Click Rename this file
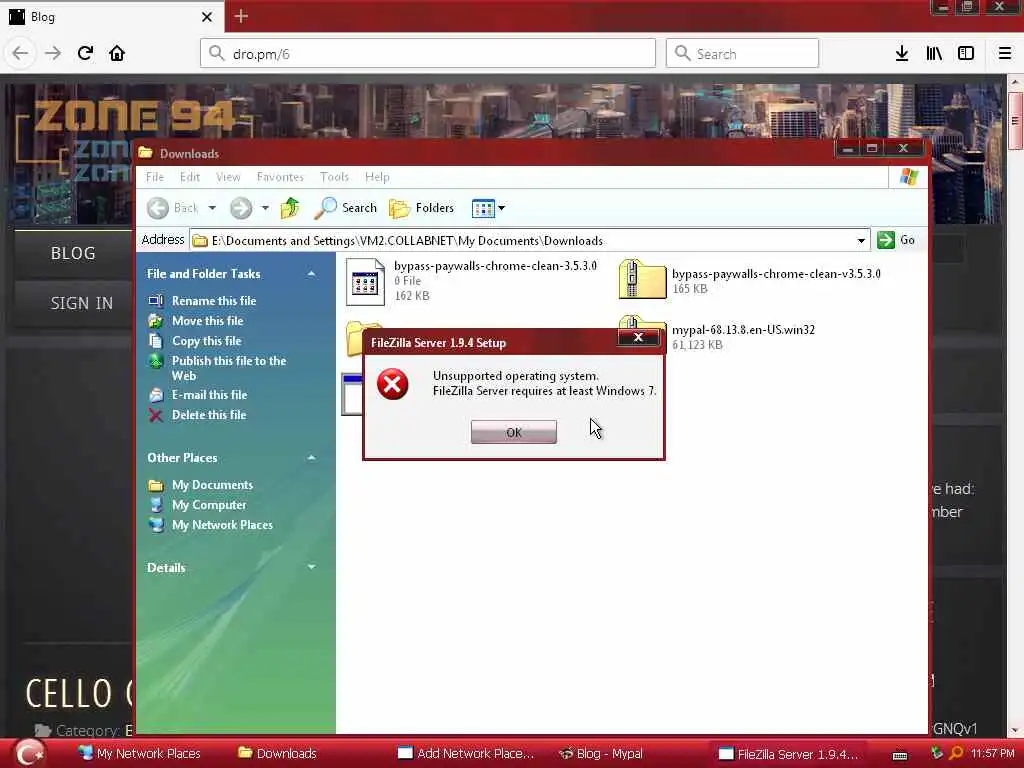 (214, 301)
